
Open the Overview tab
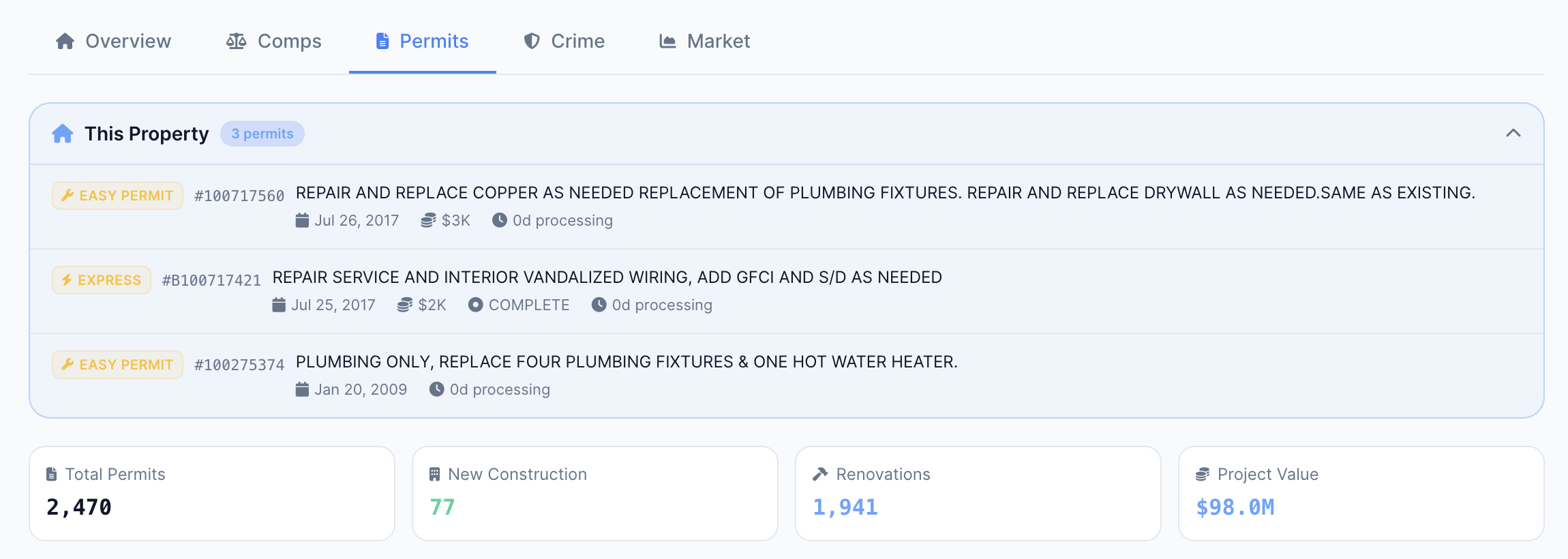click(x=113, y=41)
